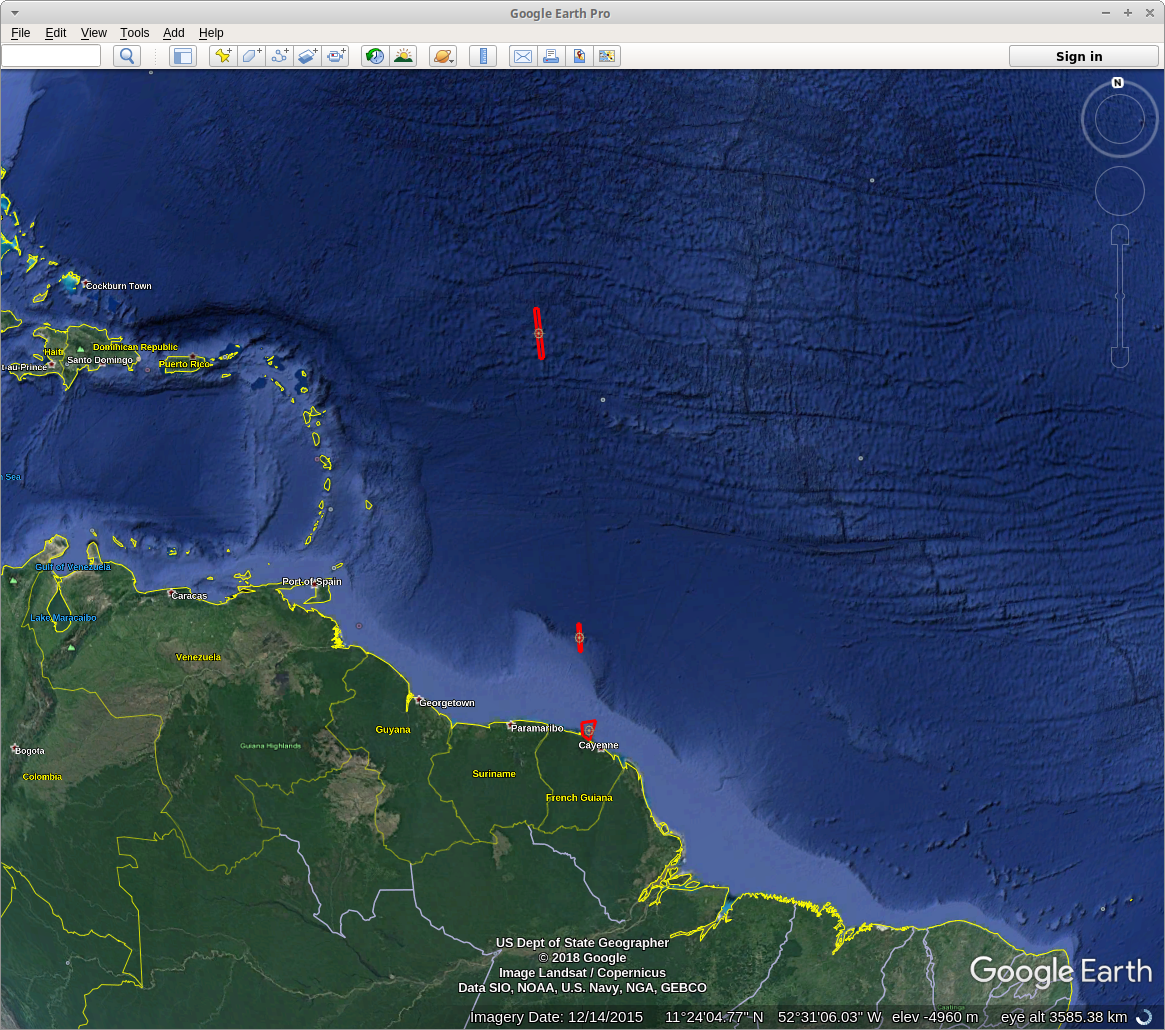Open the Add menu
Screen dimensions: 1165x1030
174,33
